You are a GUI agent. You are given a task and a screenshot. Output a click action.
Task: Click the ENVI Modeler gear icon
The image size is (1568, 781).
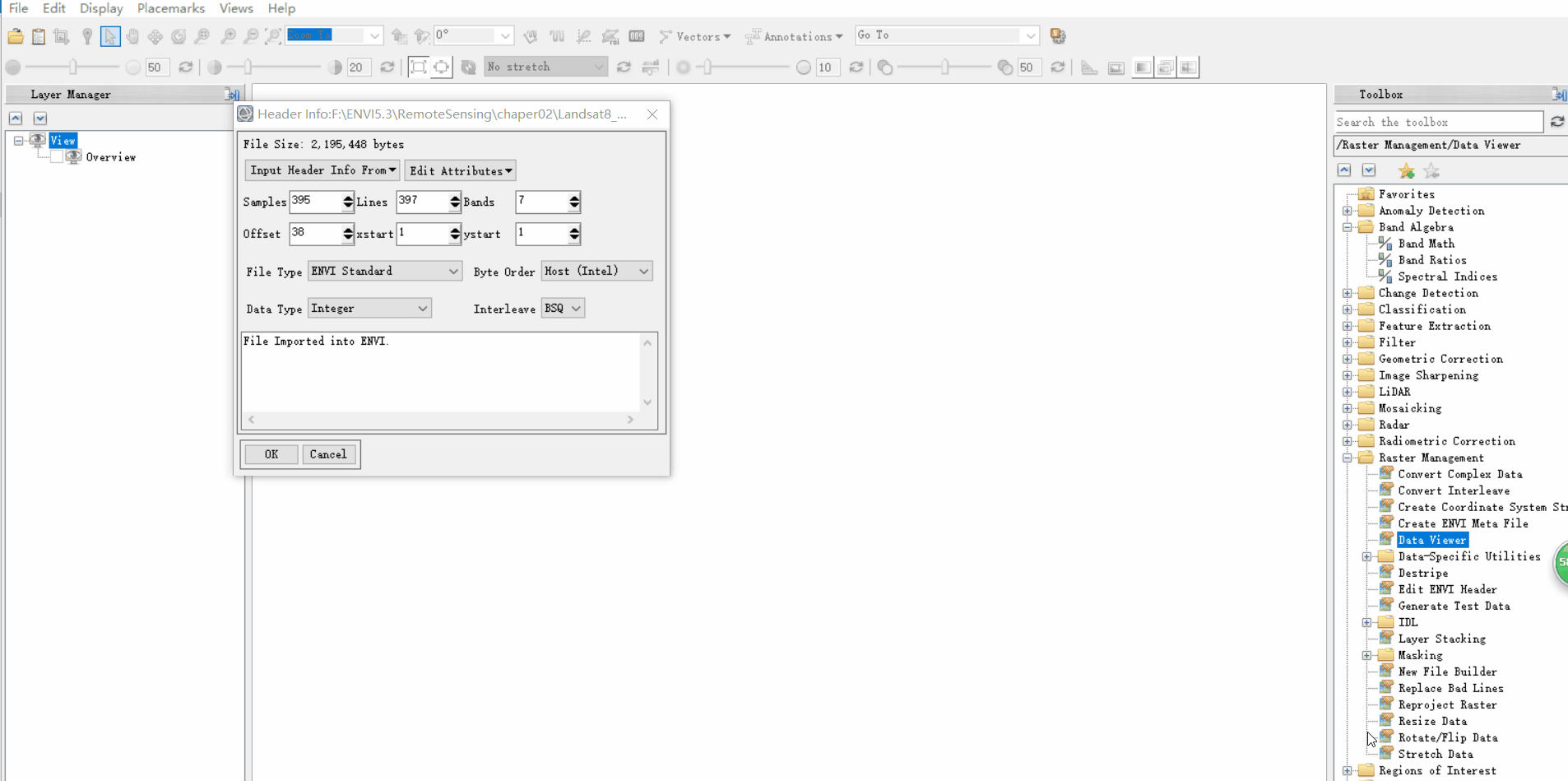1058,36
